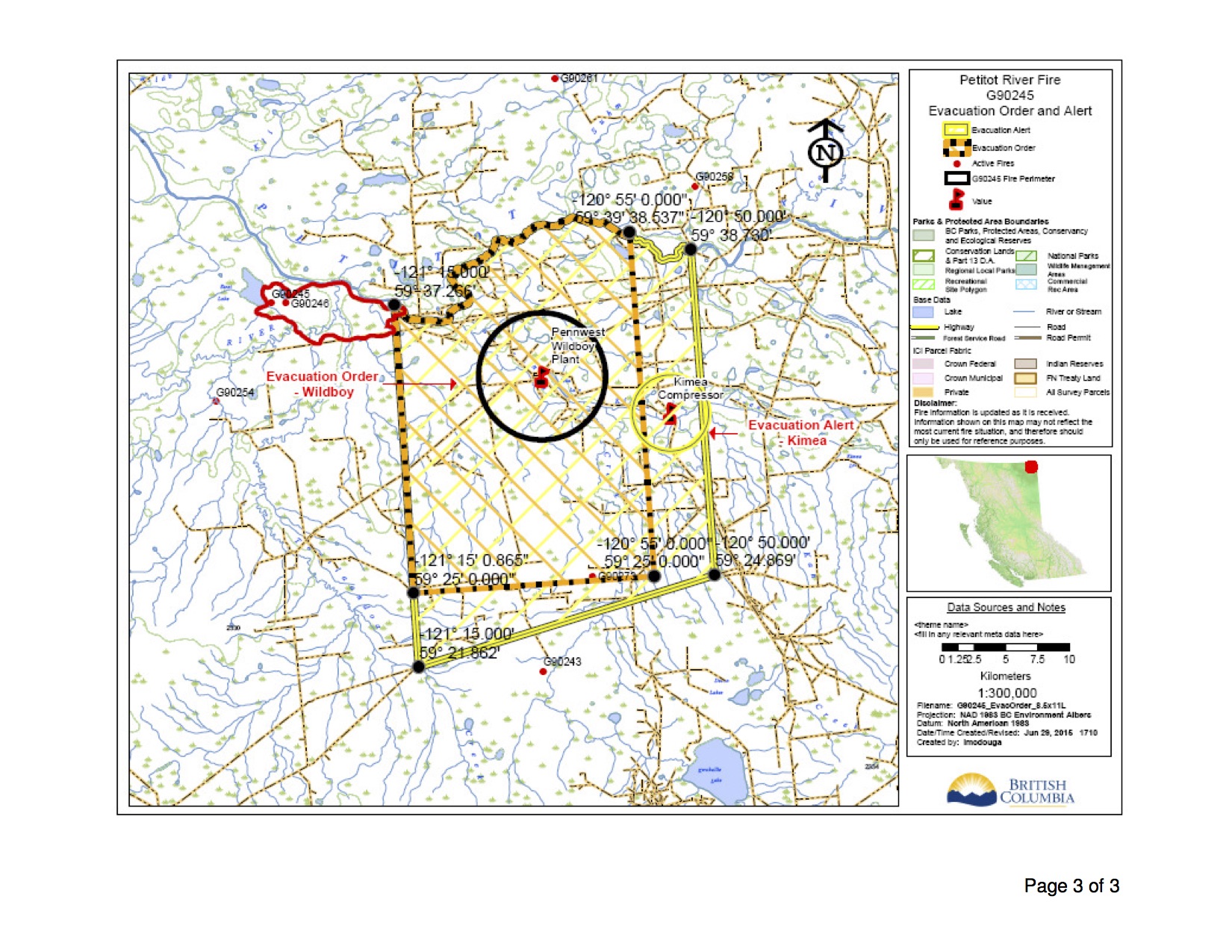The width and height of the screenshot is (1232, 952).
Task: Click the "Data Sources and Notes" underlined heading
Action: 1006,608
